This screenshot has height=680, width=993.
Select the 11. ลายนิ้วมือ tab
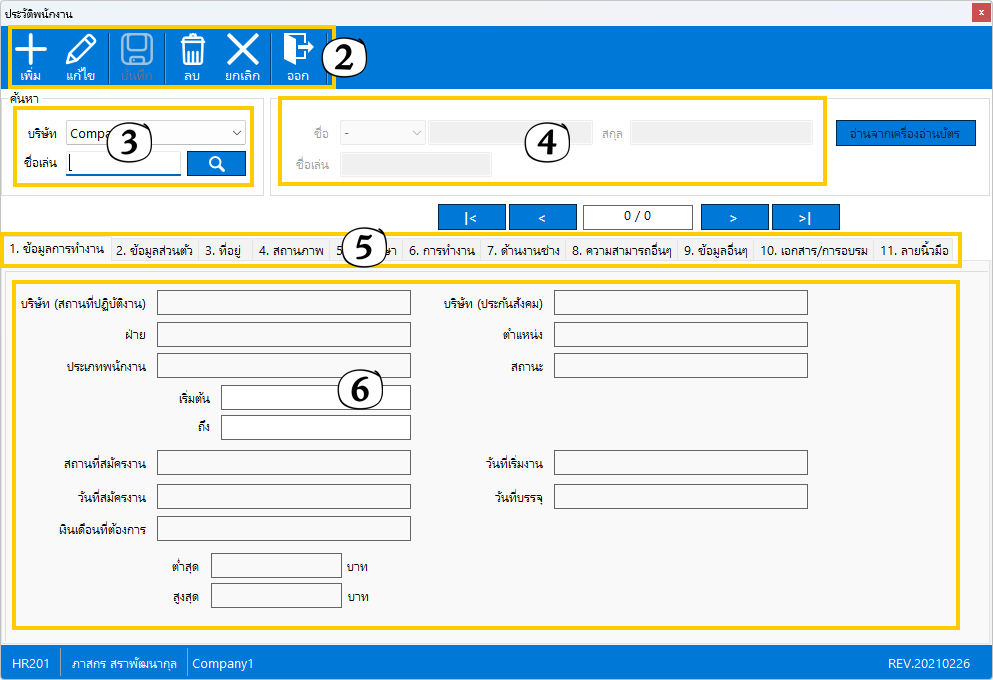coord(914,250)
